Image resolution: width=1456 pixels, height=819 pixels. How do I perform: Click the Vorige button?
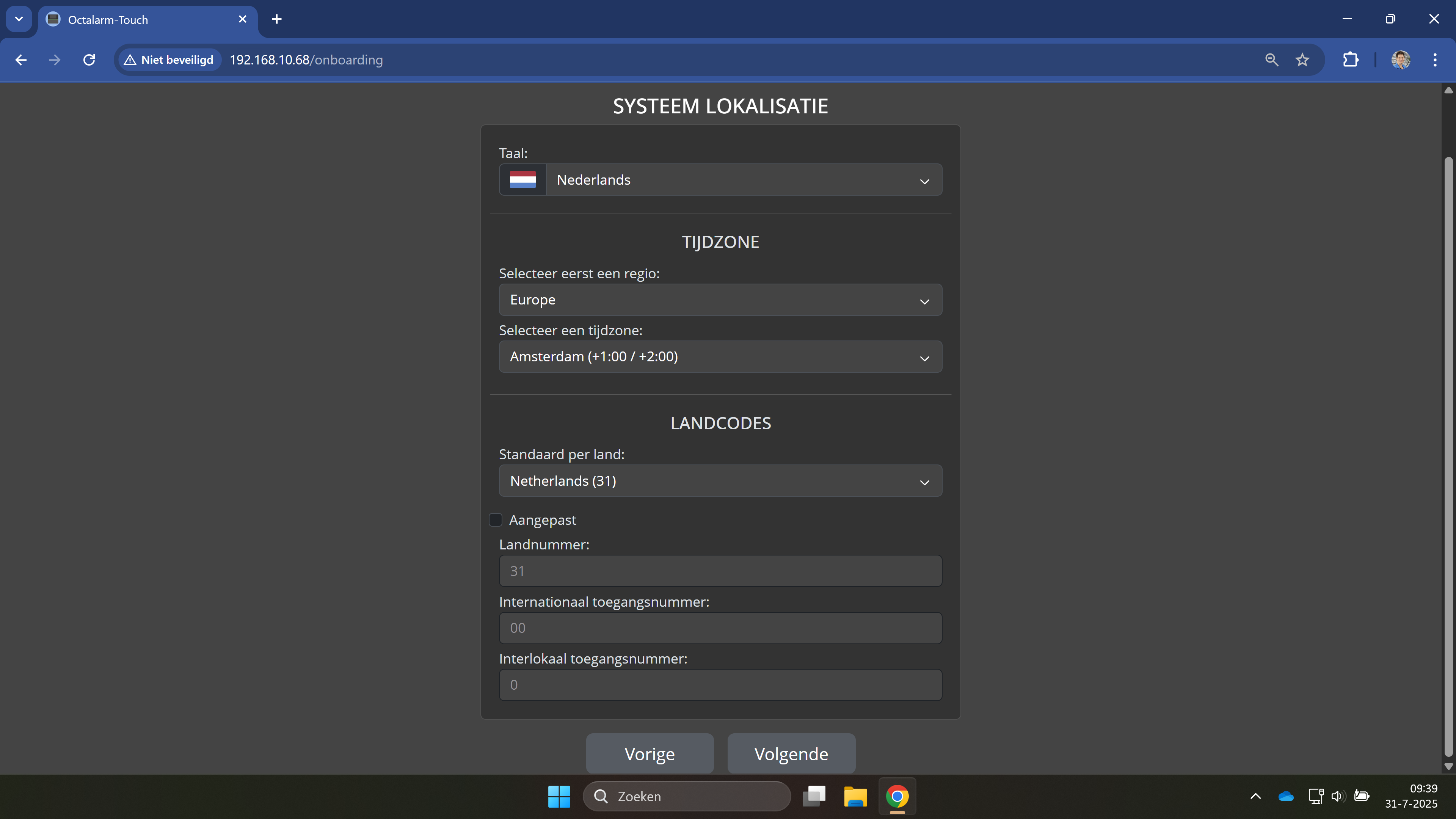[x=650, y=754]
